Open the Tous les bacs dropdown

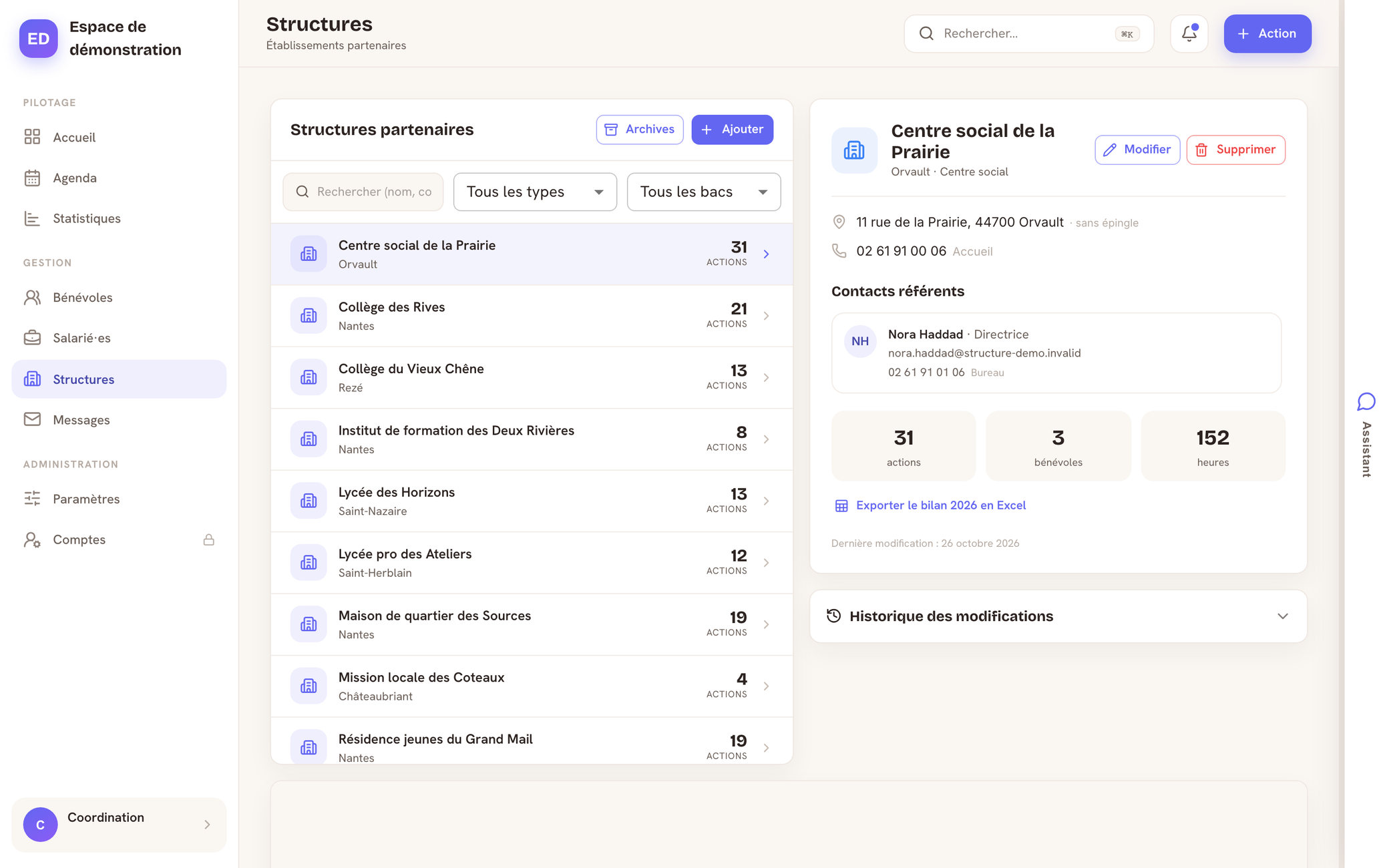[x=704, y=192]
